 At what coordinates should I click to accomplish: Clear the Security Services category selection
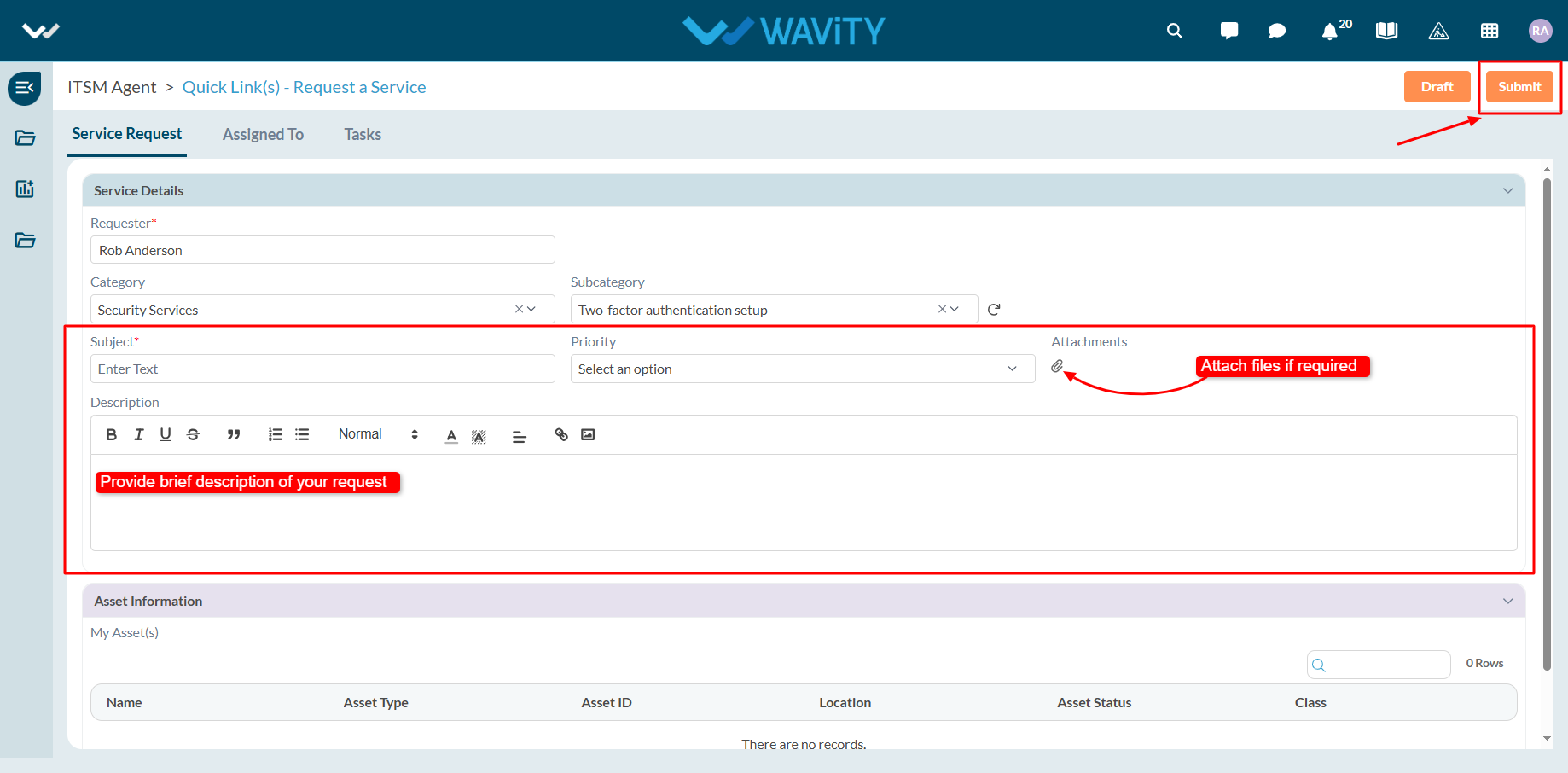[x=519, y=309]
